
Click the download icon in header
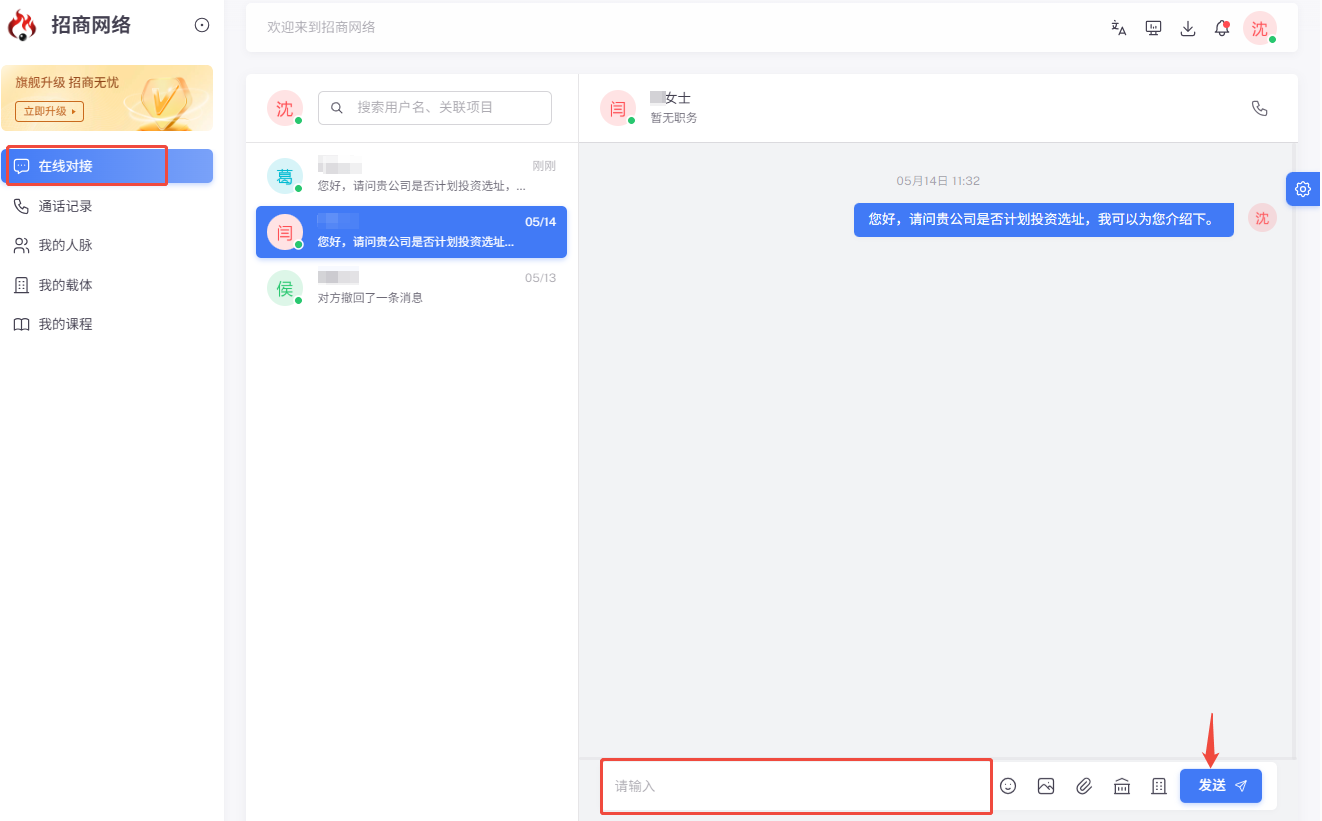click(x=1188, y=28)
